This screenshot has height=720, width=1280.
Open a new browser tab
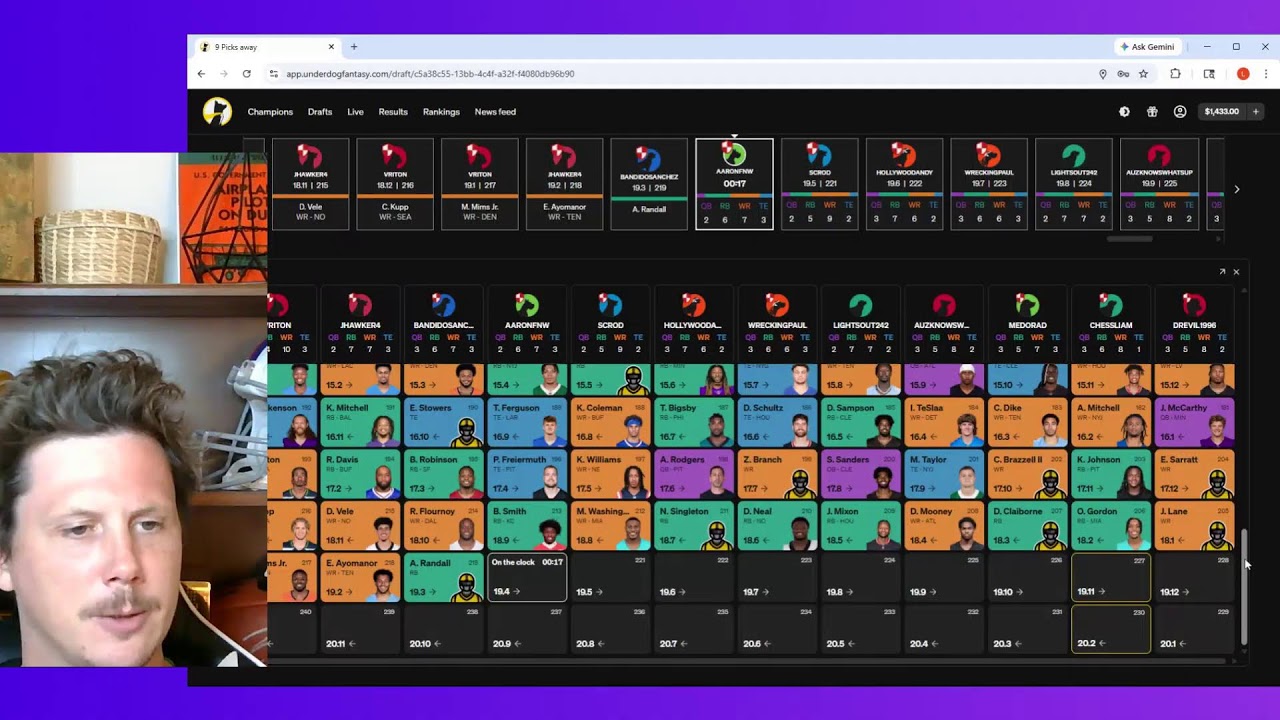(354, 47)
